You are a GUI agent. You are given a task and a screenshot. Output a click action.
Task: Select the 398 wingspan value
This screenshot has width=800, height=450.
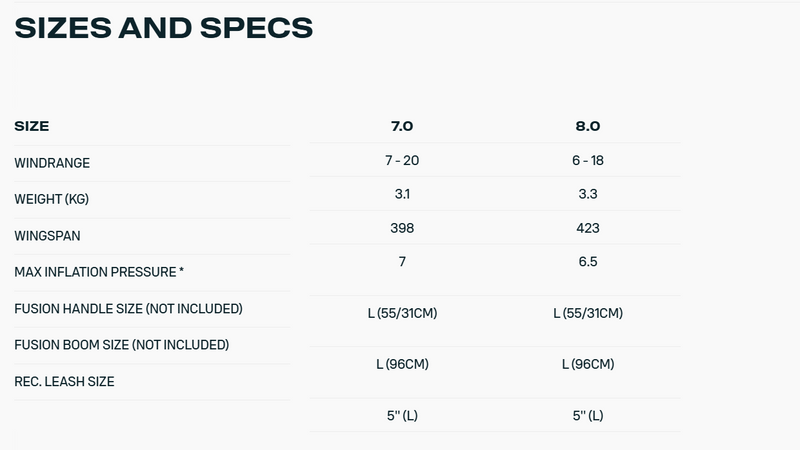[402, 228]
